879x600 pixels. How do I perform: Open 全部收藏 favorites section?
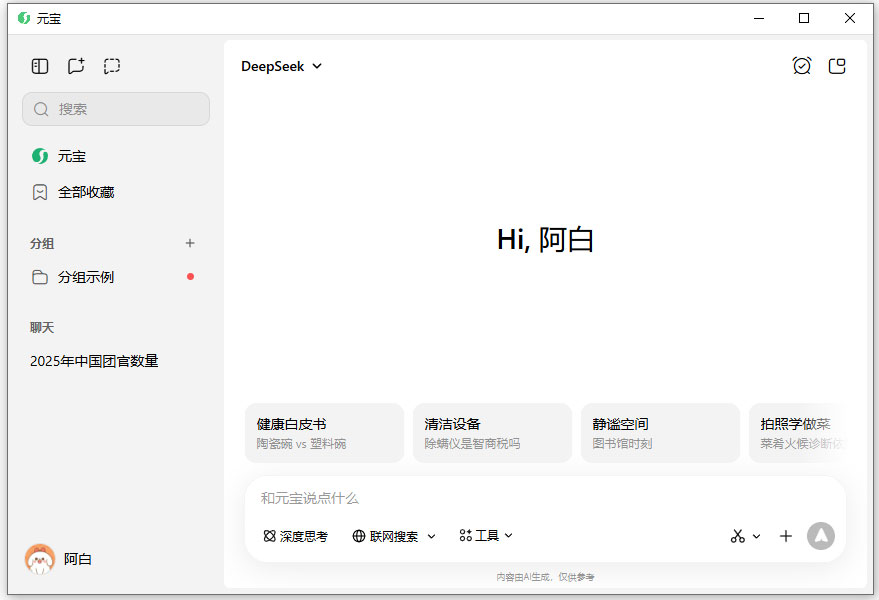coord(86,192)
